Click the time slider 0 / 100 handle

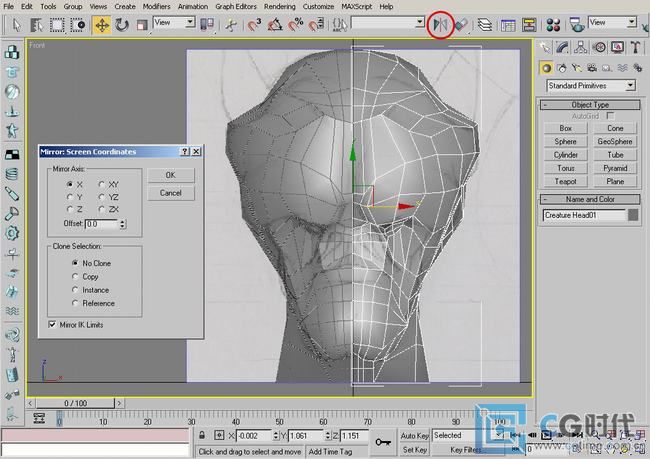[75, 403]
